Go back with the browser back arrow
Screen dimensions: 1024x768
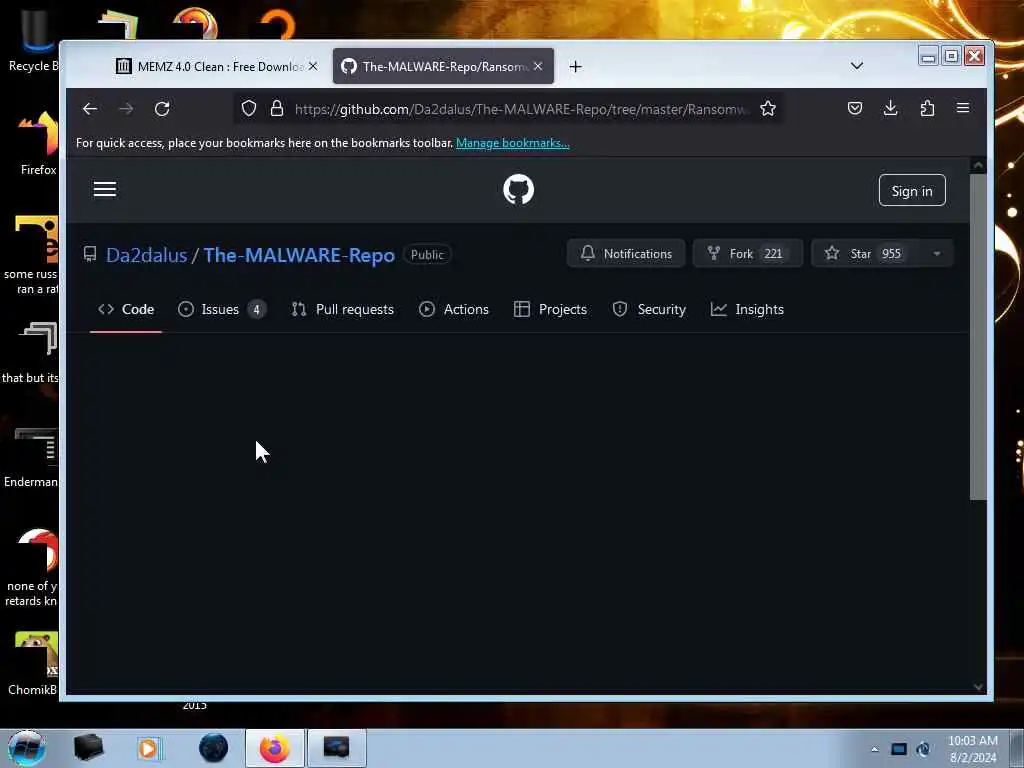pos(90,109)
